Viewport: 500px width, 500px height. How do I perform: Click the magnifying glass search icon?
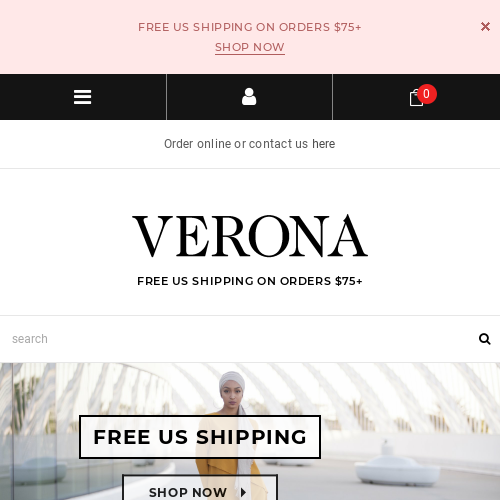(484, 339)
